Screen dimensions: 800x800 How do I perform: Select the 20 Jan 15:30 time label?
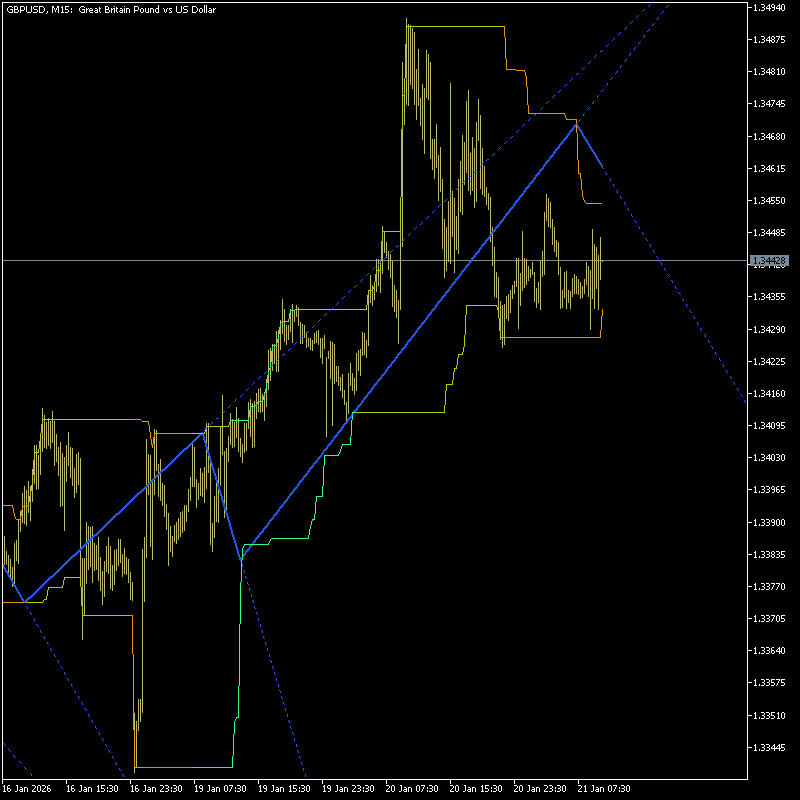tap(474, 788)
